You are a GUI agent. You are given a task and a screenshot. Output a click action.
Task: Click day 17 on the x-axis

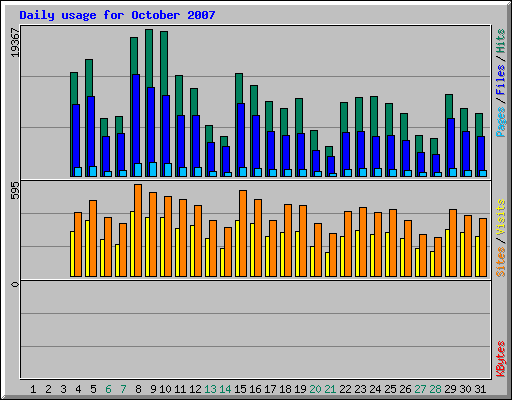270,389
